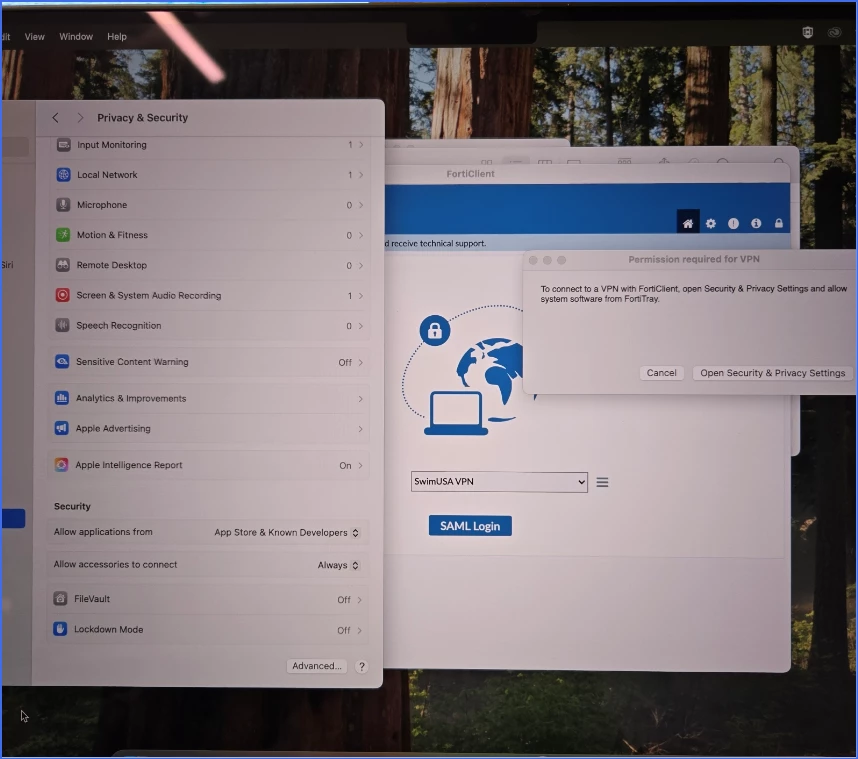Click the Motion & Fitness icon
This screenshot has width=858, height=759.
63,235
